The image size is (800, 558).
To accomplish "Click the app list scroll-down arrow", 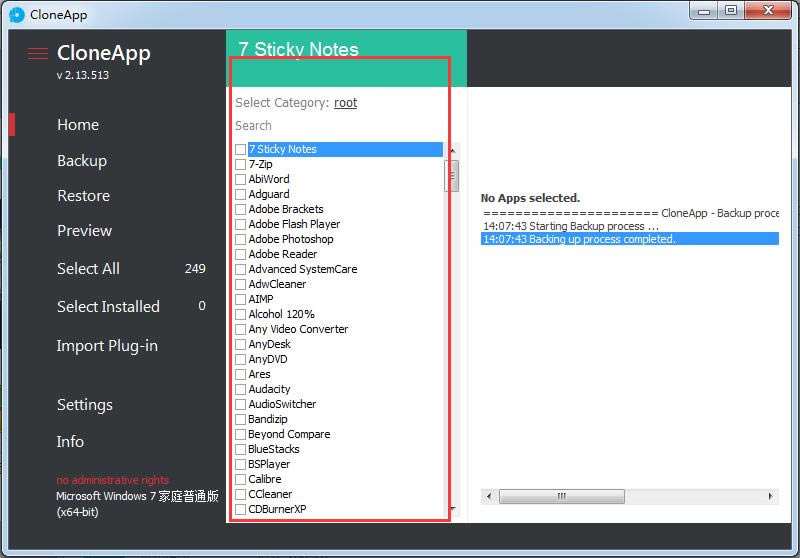I will pos(453,509).
